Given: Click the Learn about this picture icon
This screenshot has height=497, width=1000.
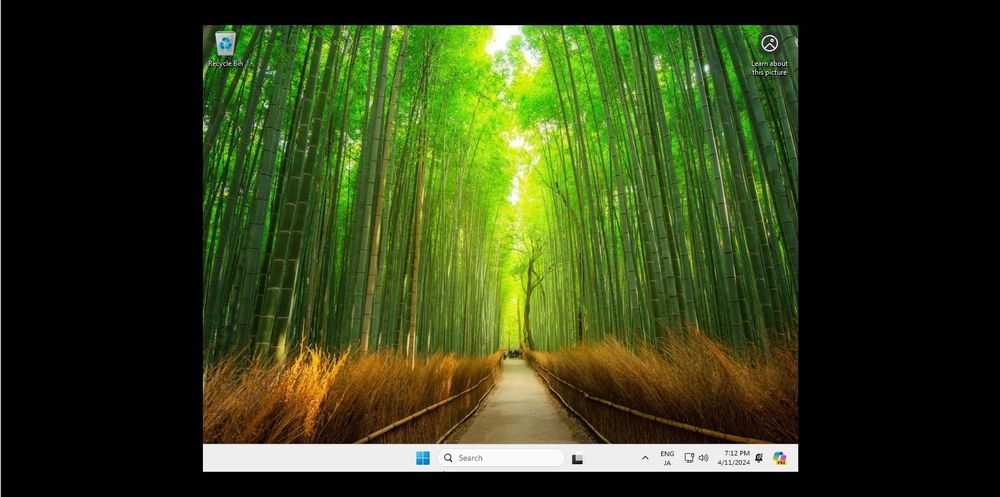Looking at the screenshot, I should click(769, 44).
